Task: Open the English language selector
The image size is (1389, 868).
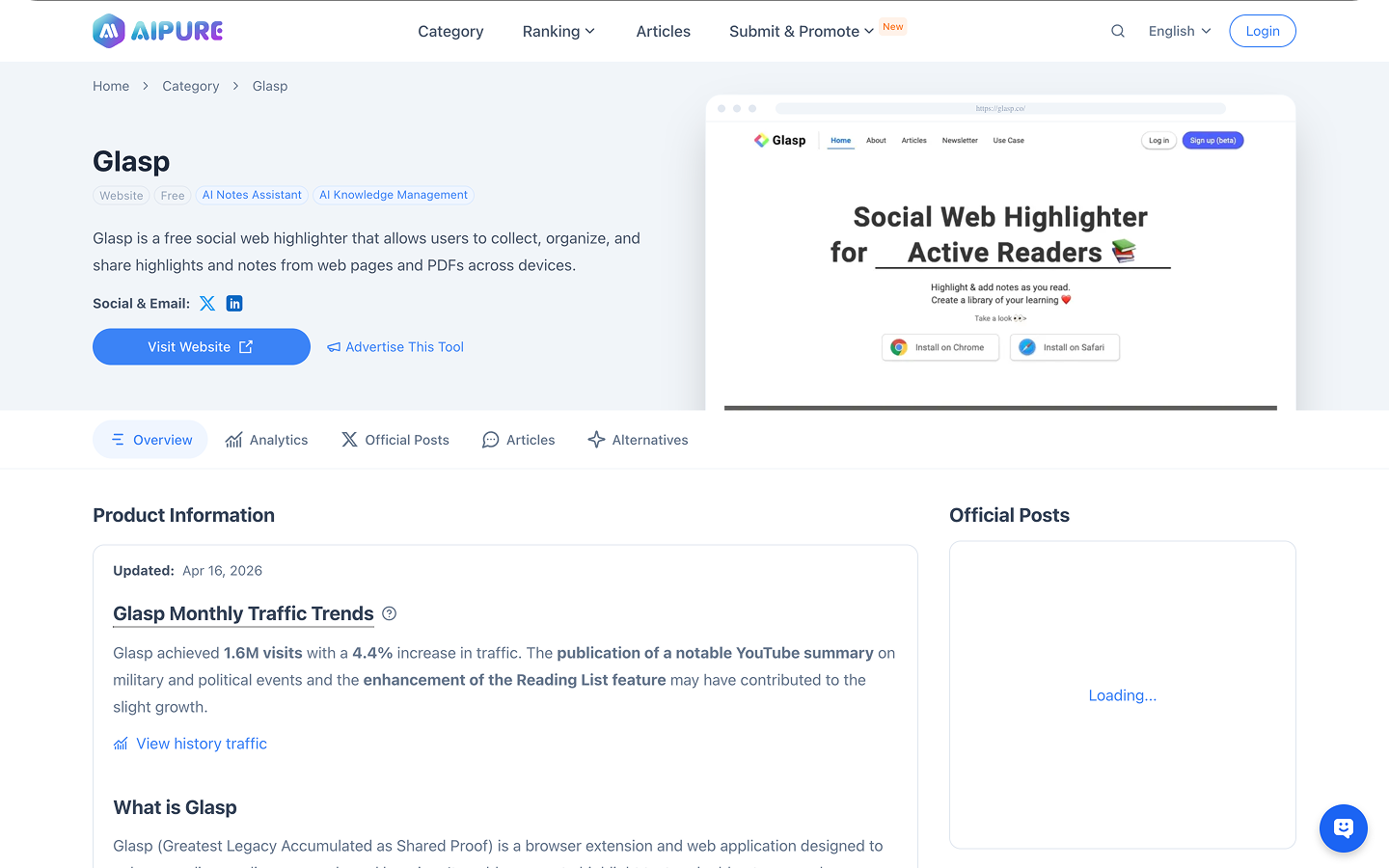Action: click(x=1180, y=31)
